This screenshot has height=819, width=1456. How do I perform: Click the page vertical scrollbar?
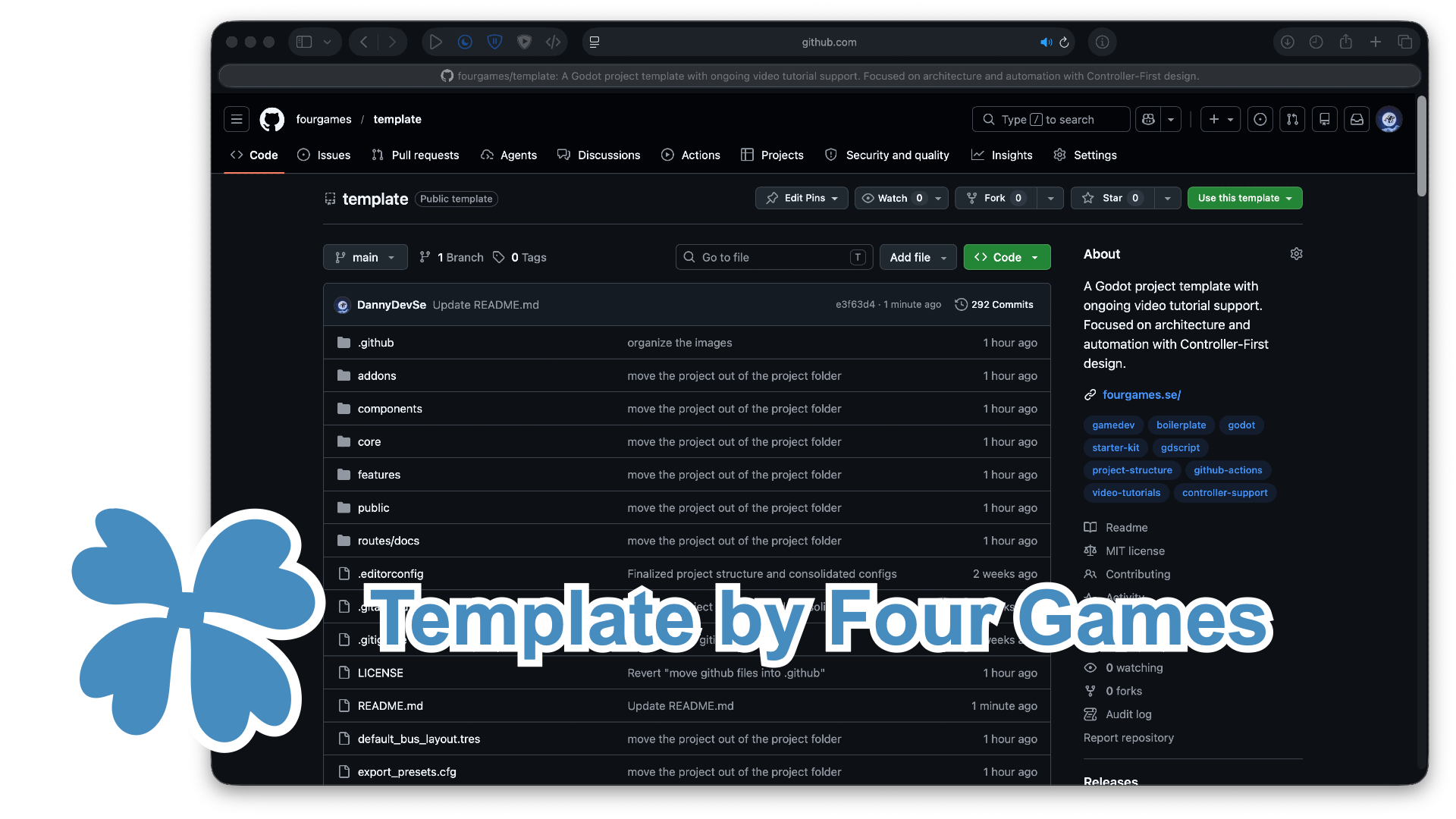point(1422,147)
